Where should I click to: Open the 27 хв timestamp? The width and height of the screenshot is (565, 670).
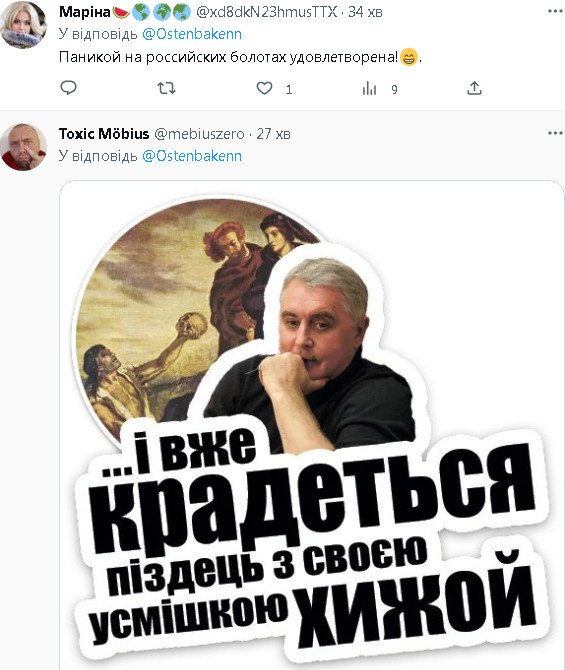[x=274, y=134]
